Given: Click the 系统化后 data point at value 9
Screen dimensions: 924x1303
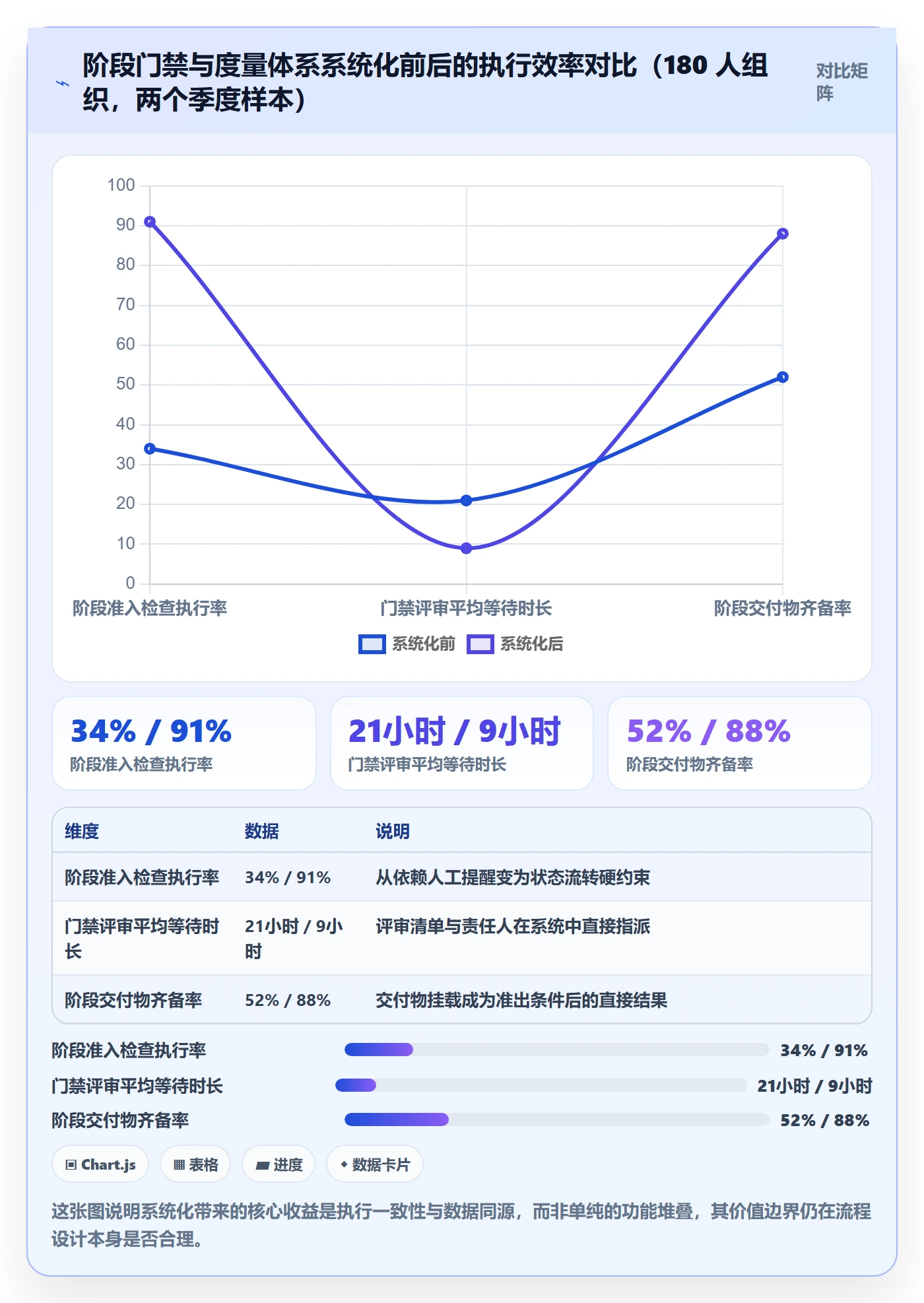Looking at the screenshot, I should click(x=466, y=548).
